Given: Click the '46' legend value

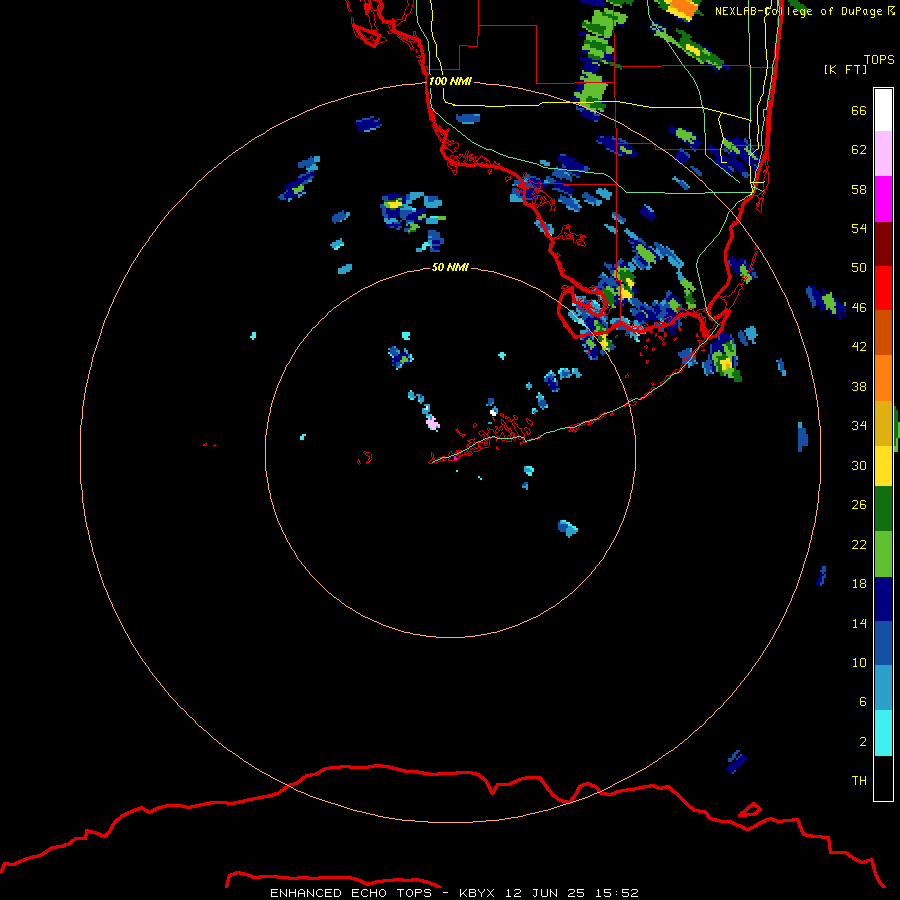Looking at the screenshot, I should click(x=859, y=308).
